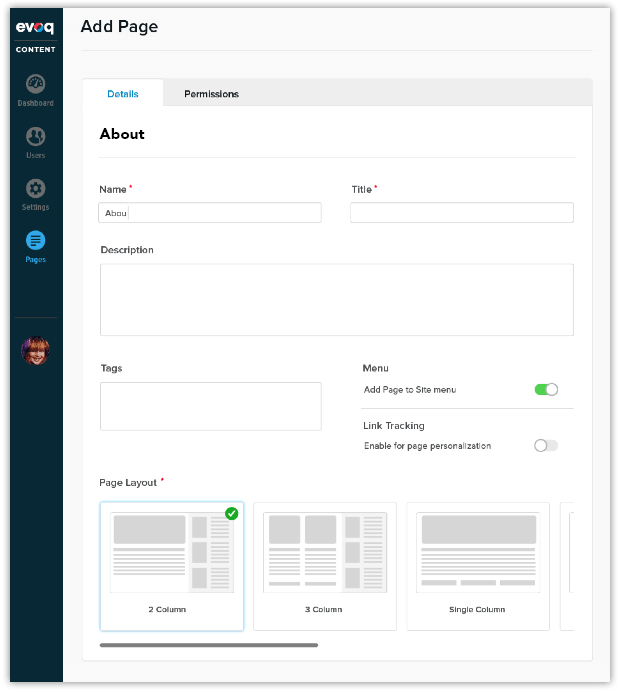
Task: Enable page personalization link tracking toggle
Action: click(546, 445)
